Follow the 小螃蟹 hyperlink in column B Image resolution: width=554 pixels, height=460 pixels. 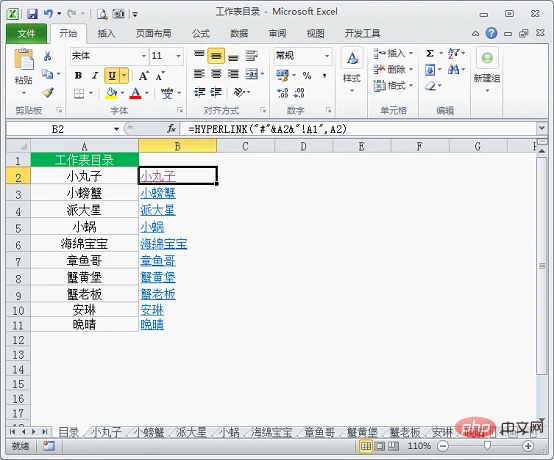coord(158,193)
